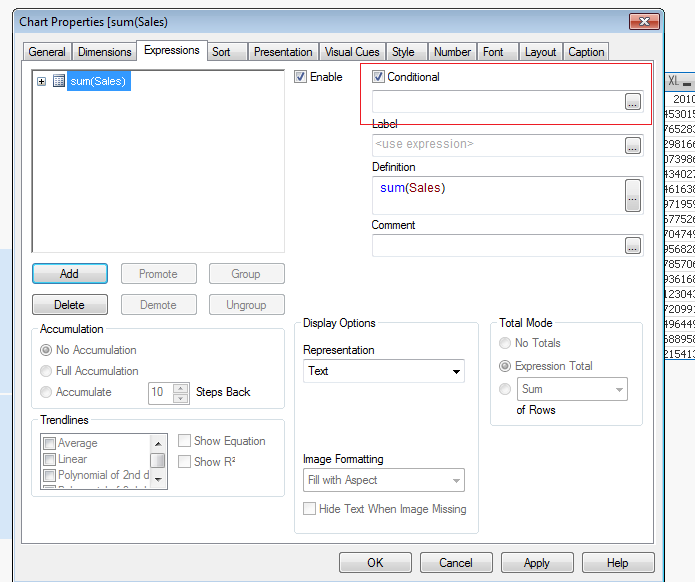This screenshot has height=582, width=695.
Task: Check the Average trendline option
Action: click(x=49, y=443)
